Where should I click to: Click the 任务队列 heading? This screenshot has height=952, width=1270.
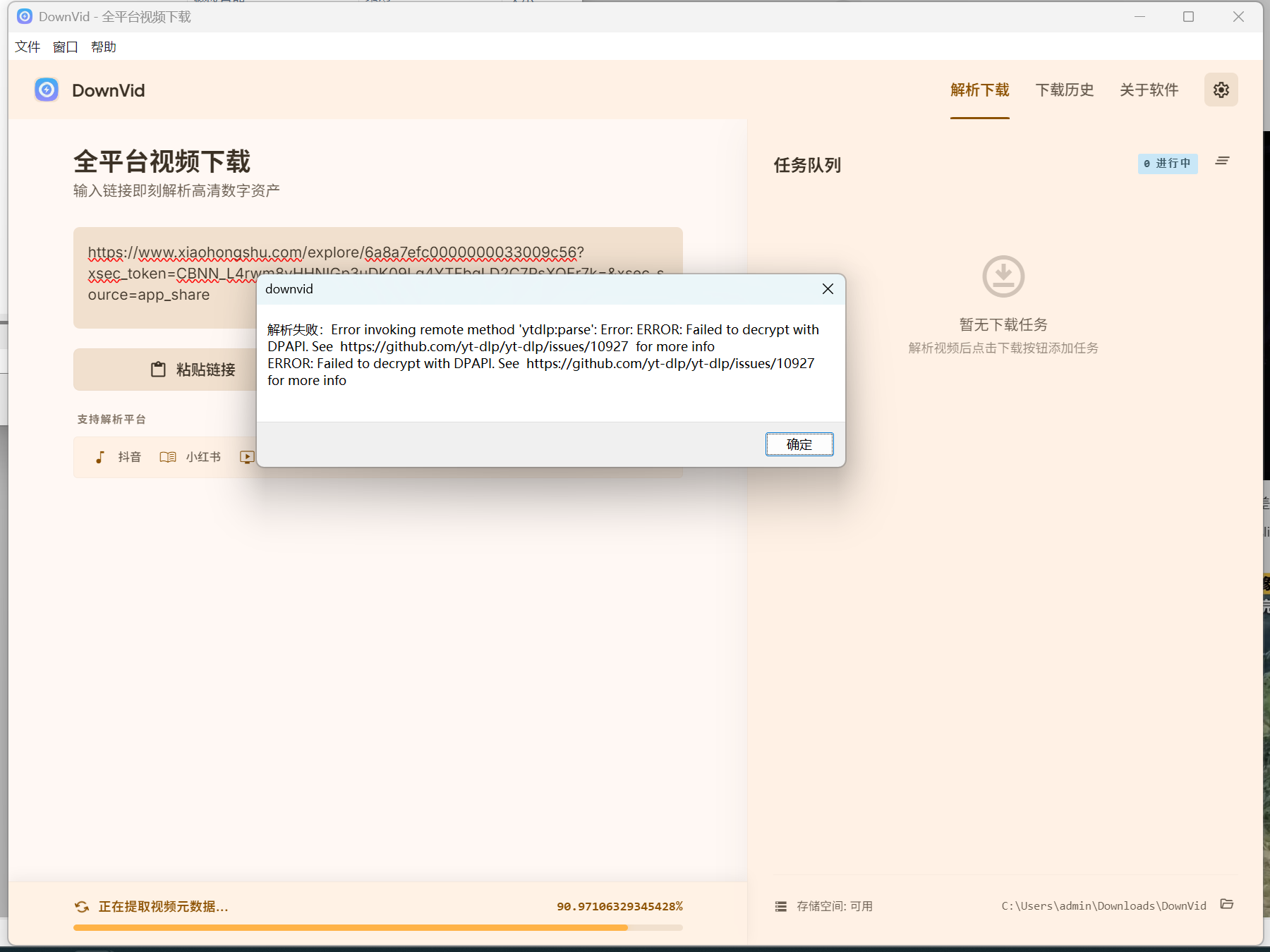[807, 165]
